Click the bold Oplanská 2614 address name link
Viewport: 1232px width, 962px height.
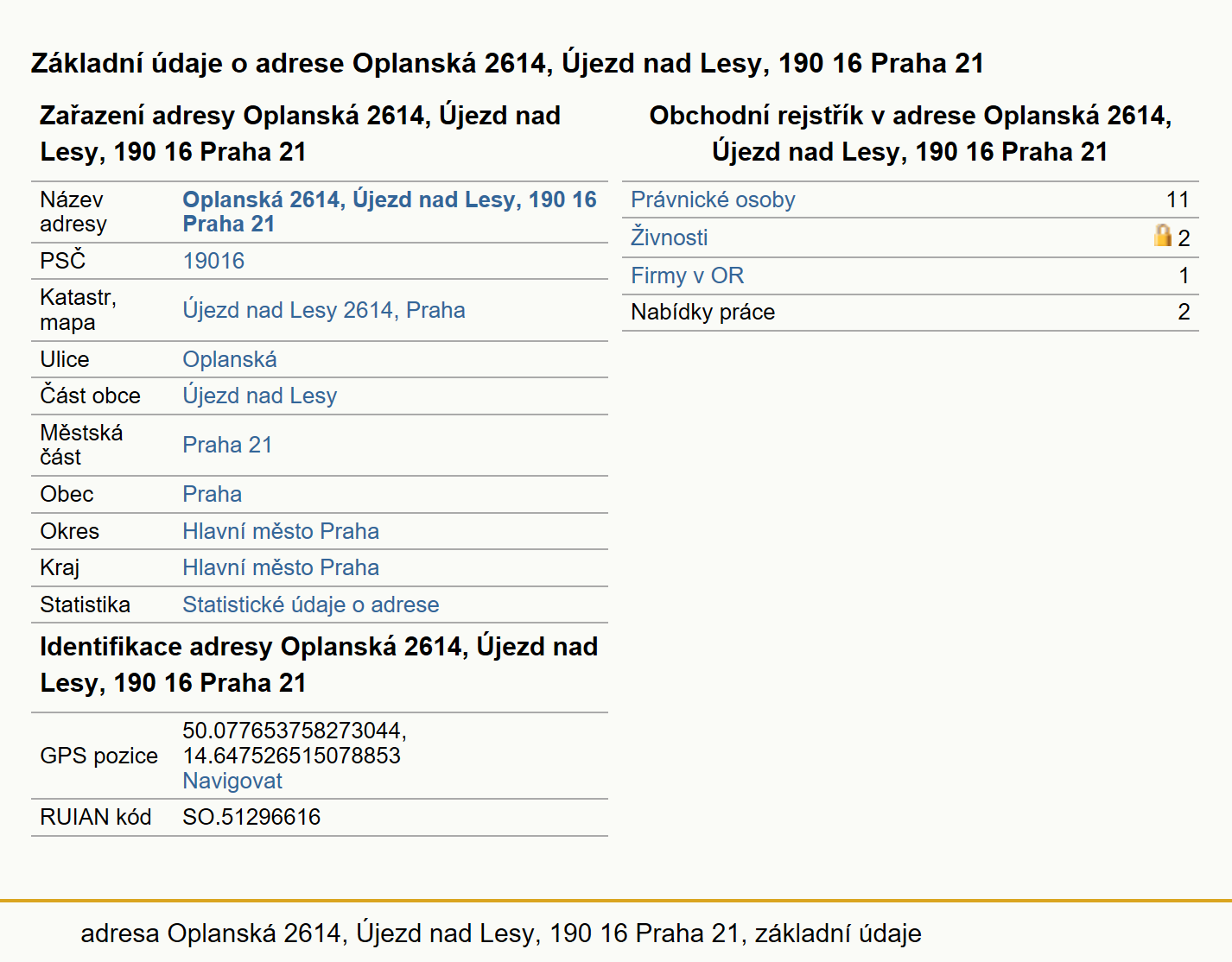tap(390, 212)
